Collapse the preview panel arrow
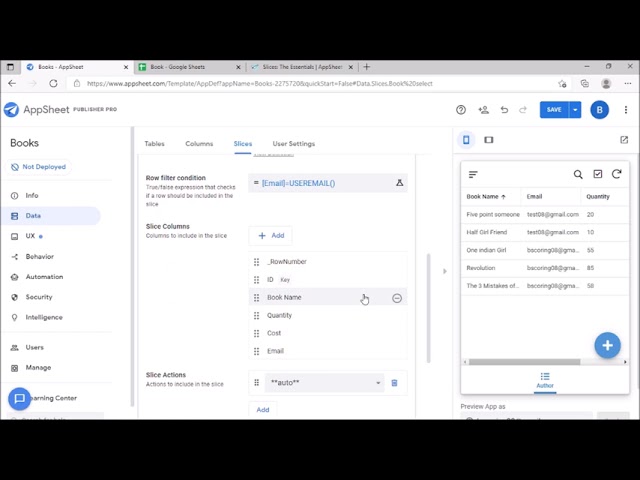 point(445,271)
